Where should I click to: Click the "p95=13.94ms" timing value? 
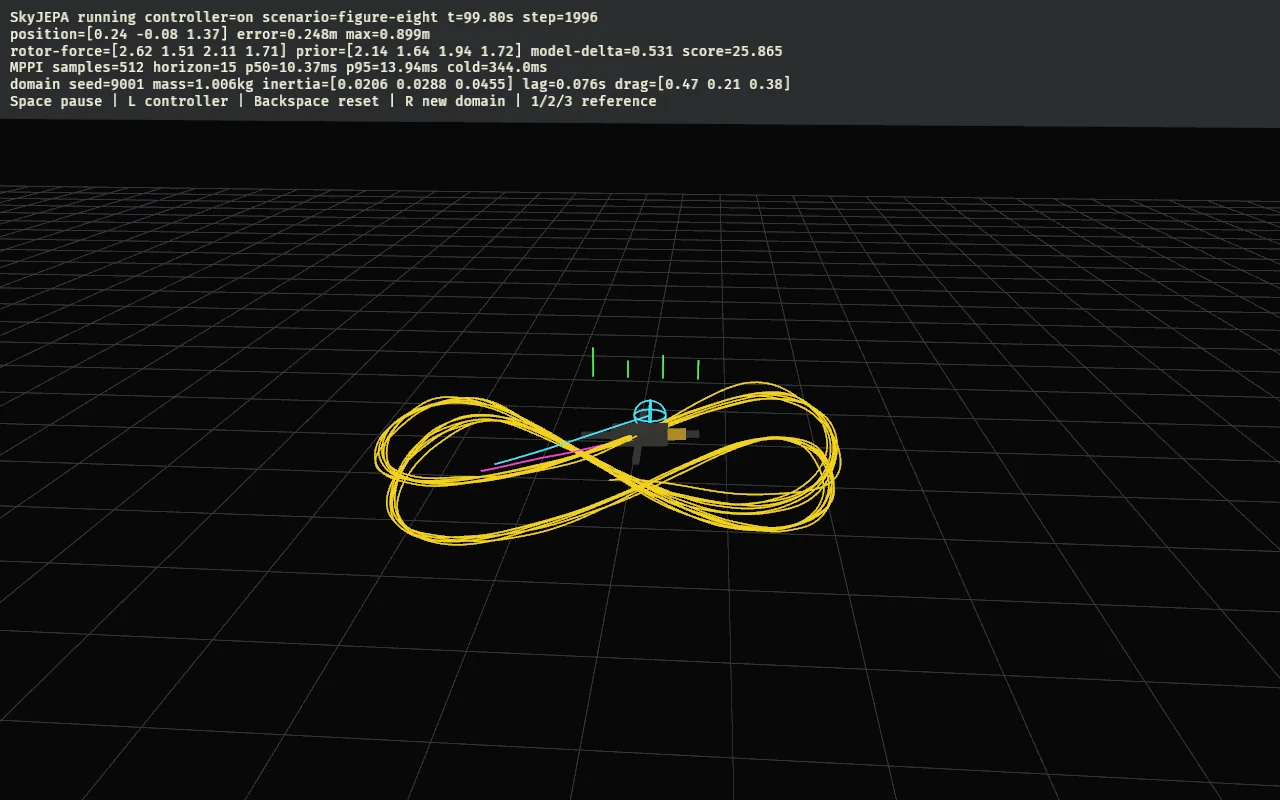[392, 67]
